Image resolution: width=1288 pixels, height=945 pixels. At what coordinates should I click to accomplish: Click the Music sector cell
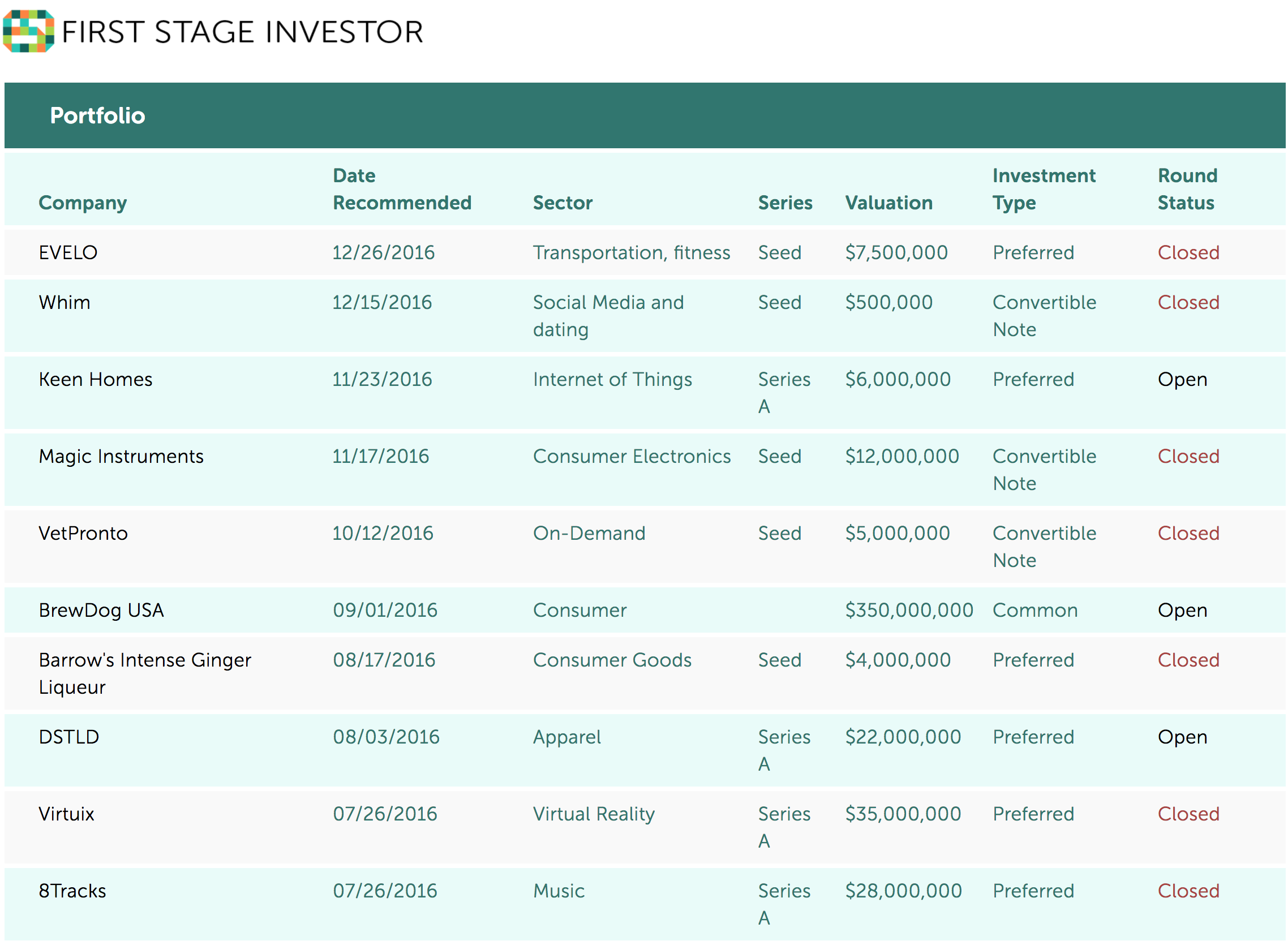pyautogui.click(x=559, y=891)
